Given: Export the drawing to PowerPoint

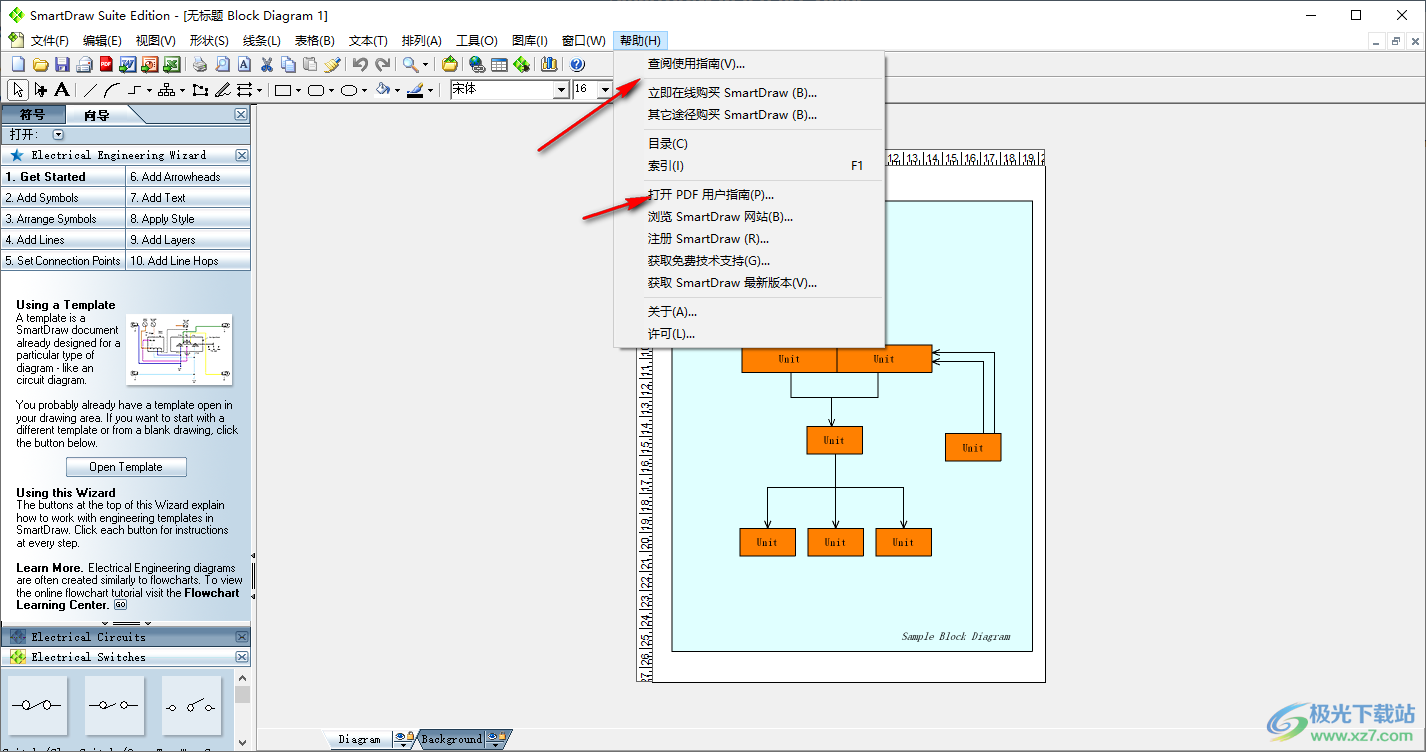Looking at the screenshot, I should [150, 64].
